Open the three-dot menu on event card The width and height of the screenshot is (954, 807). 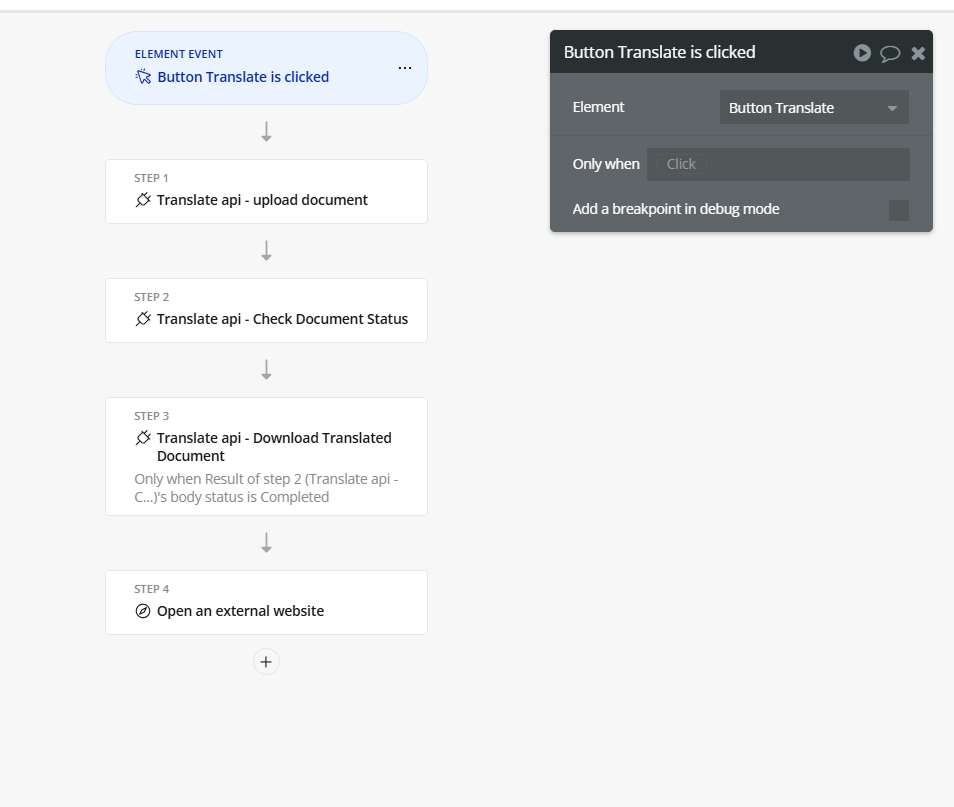(405, 68)
